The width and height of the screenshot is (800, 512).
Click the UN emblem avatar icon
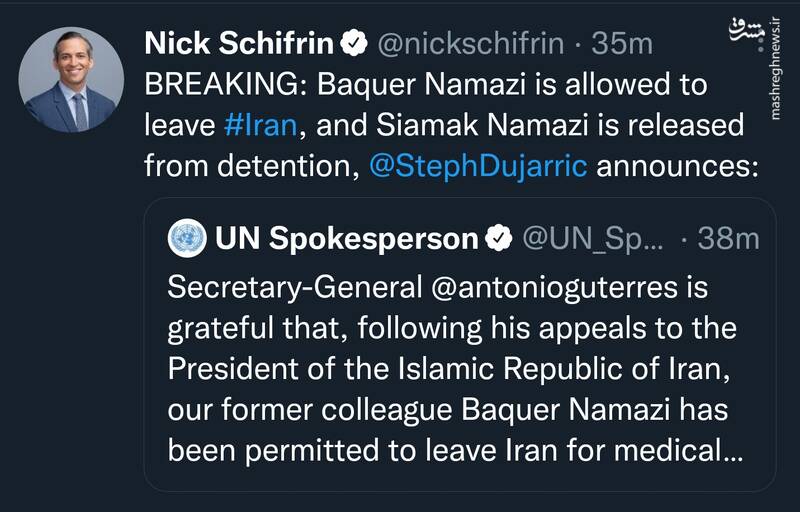point(185,239)
